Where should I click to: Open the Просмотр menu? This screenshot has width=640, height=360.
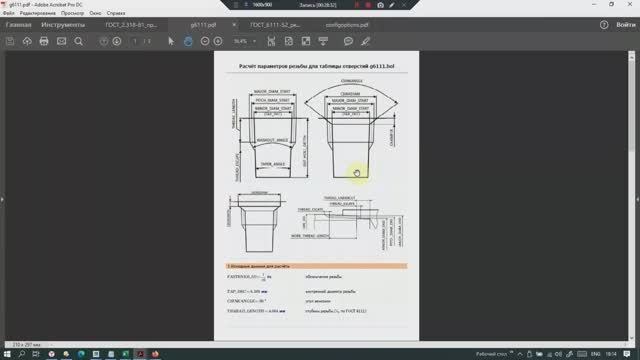tap(72, 13)
